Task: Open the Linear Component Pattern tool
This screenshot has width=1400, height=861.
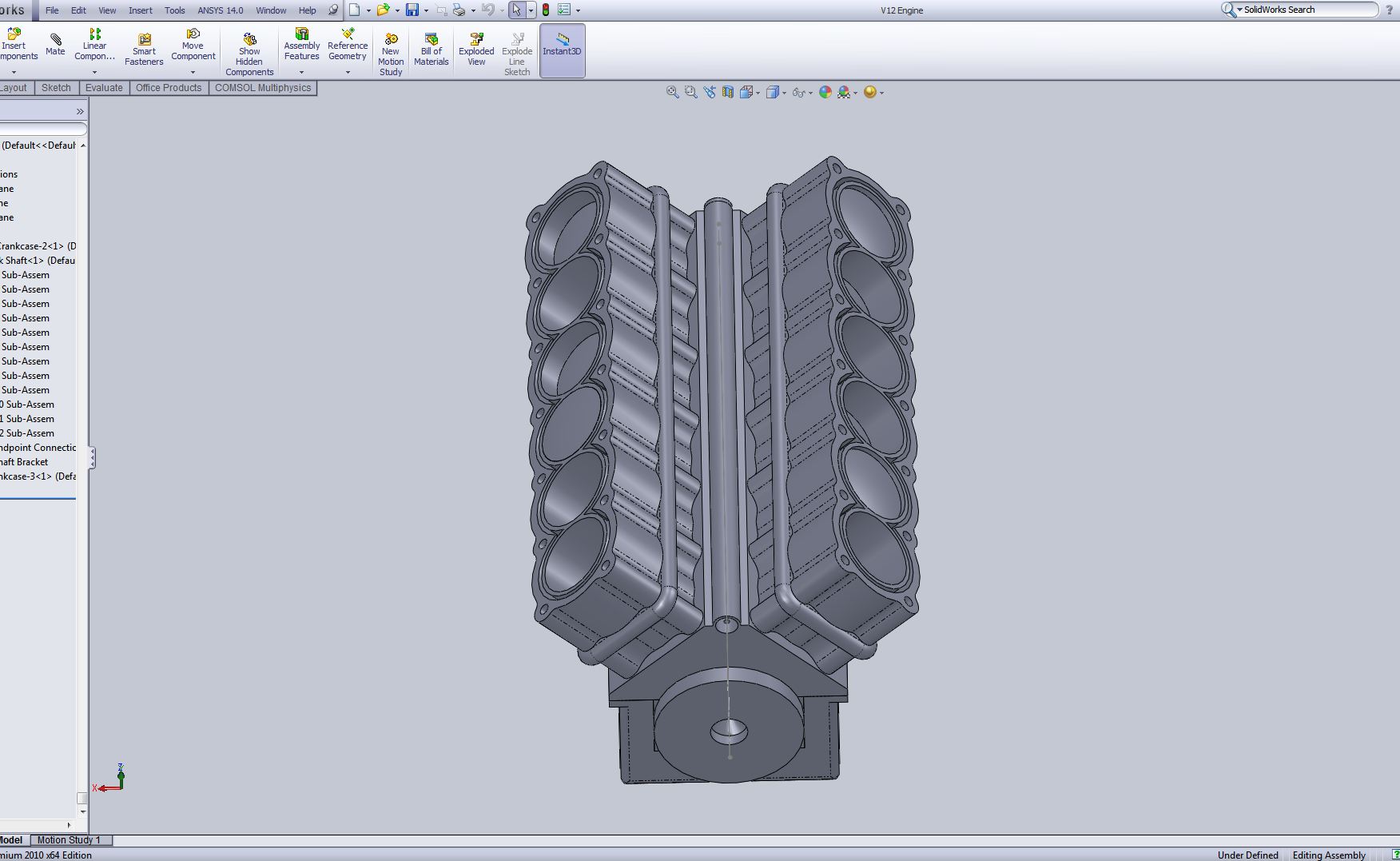Action: click(x=94, y=45)
